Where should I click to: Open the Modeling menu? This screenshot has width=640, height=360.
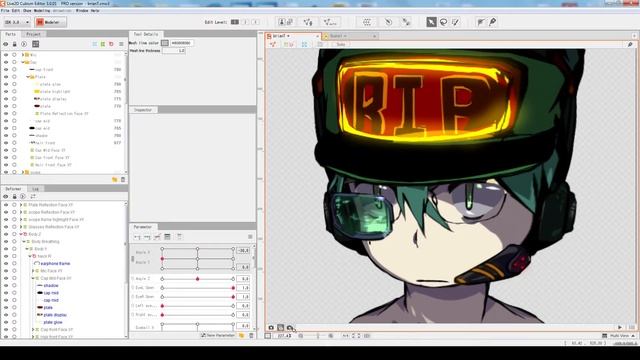tap(42, 11)
